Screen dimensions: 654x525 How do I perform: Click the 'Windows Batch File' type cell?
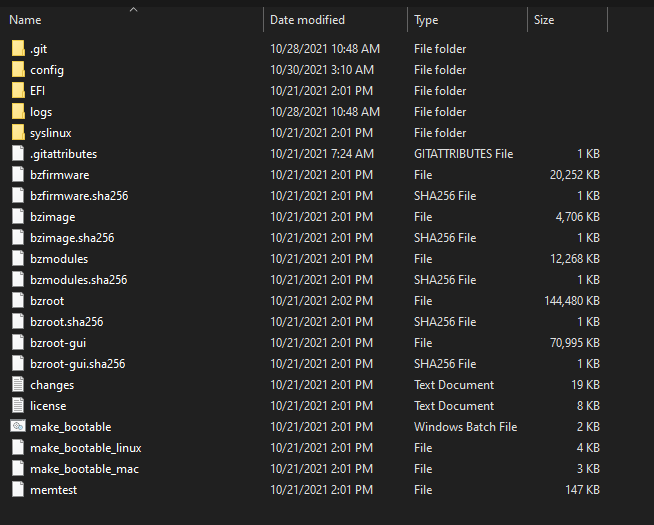(x=465, y=427)
